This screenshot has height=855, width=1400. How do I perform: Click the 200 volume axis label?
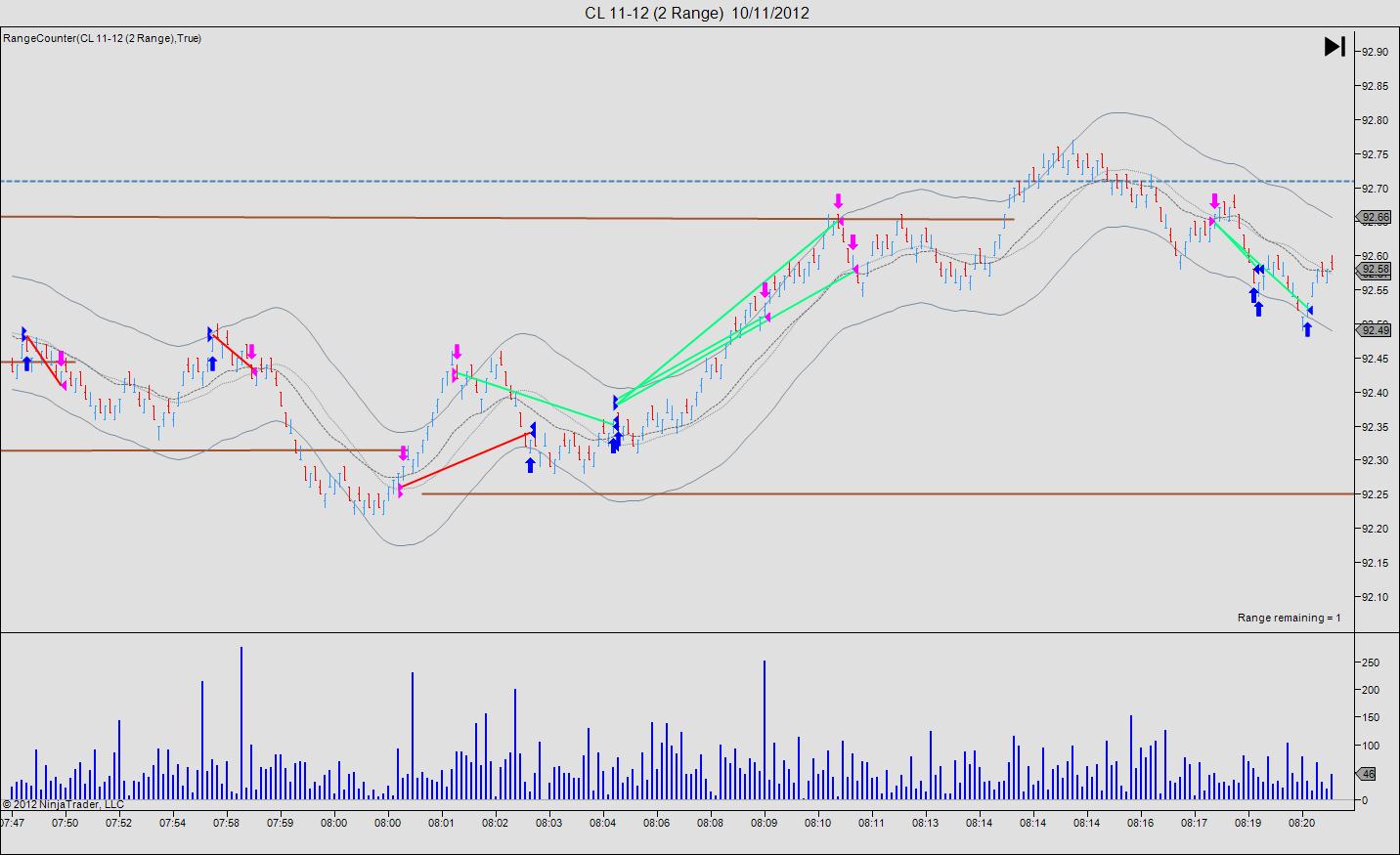point(1372,690)
